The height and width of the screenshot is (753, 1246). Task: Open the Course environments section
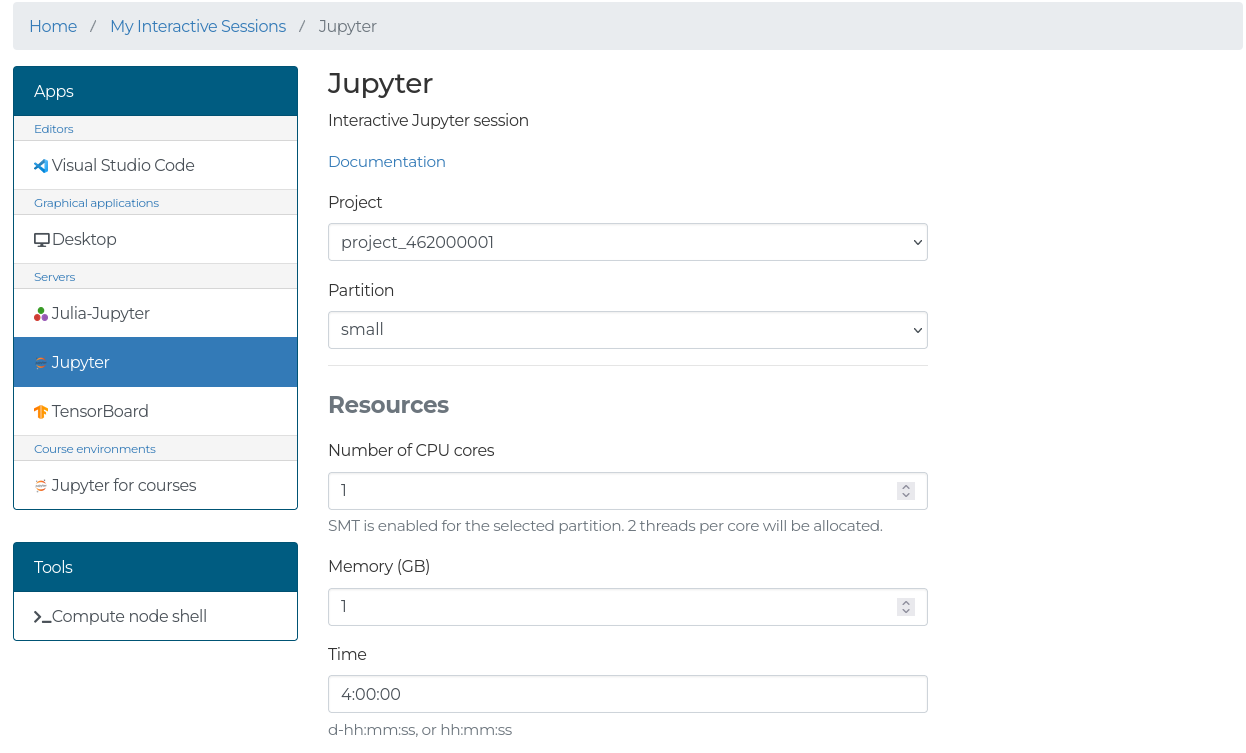[94, 448]
